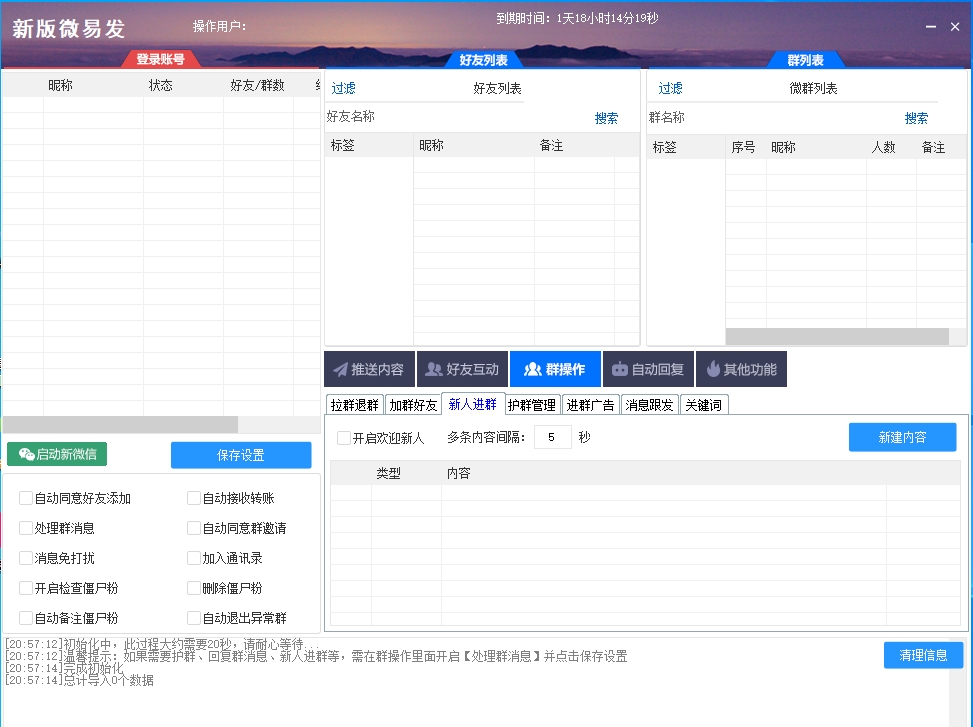Image resolution: width=973 pixels, height=727 pixels.
Task: Click the robot icon on 自动回复
Action: click(x=619, y=370)
